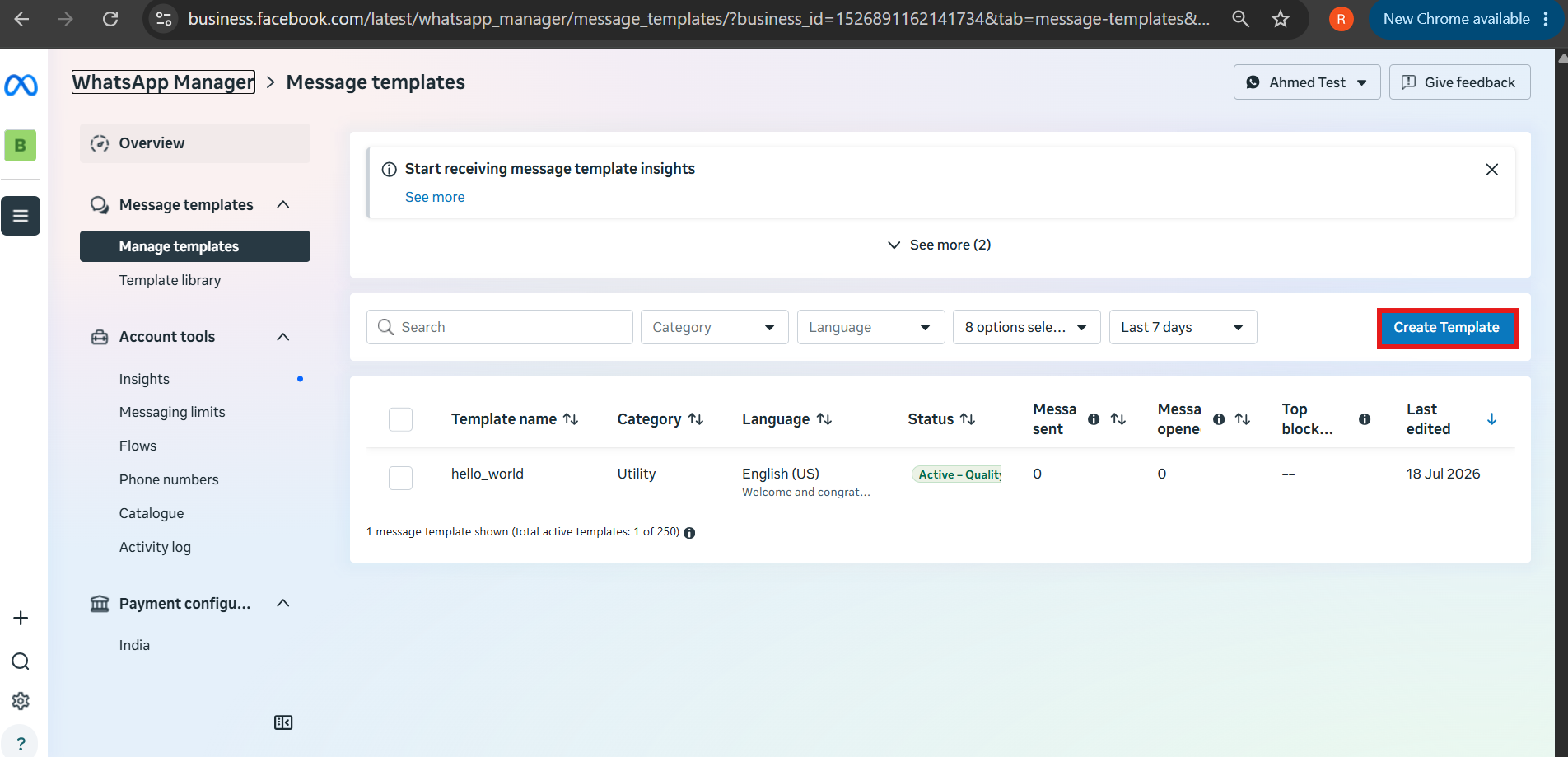This screenshot has height=757, width=1568.
Task: Open Flows in sidebar
Action: (138, 446)
